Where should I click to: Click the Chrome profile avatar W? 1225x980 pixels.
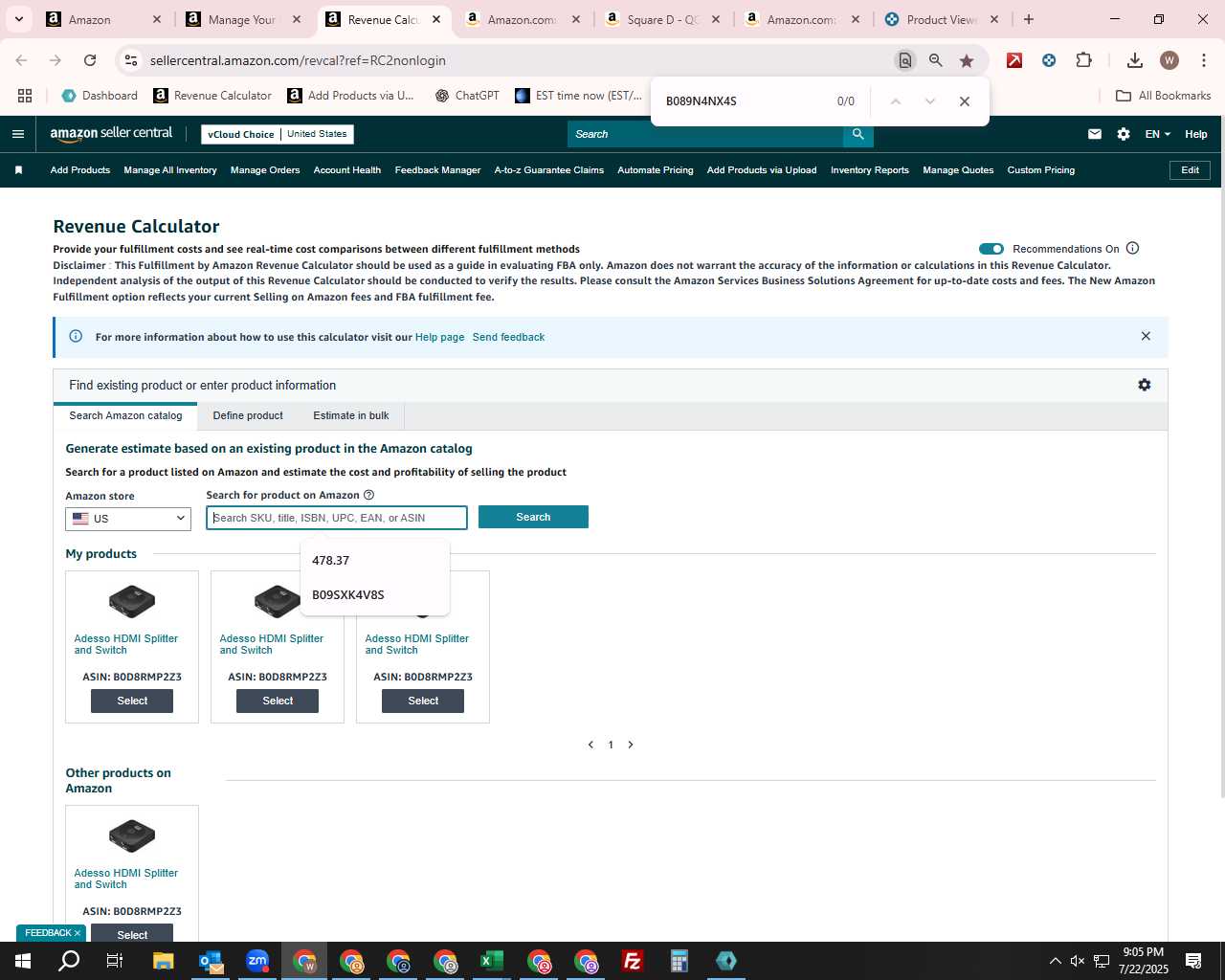click(x=1169, y=60)
